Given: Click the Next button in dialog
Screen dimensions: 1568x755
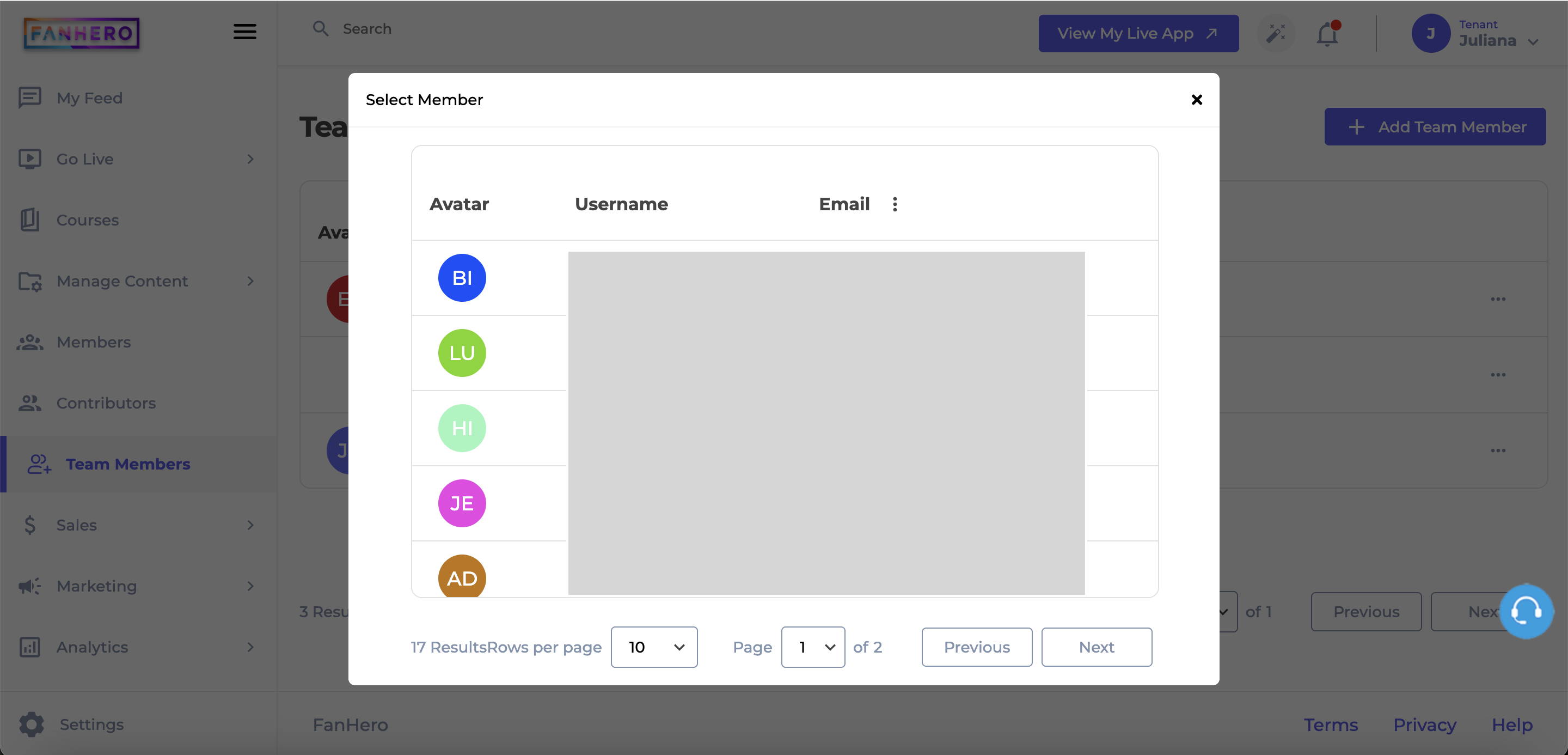Looking at the screenshot, I should click(x=1097, y=647).
